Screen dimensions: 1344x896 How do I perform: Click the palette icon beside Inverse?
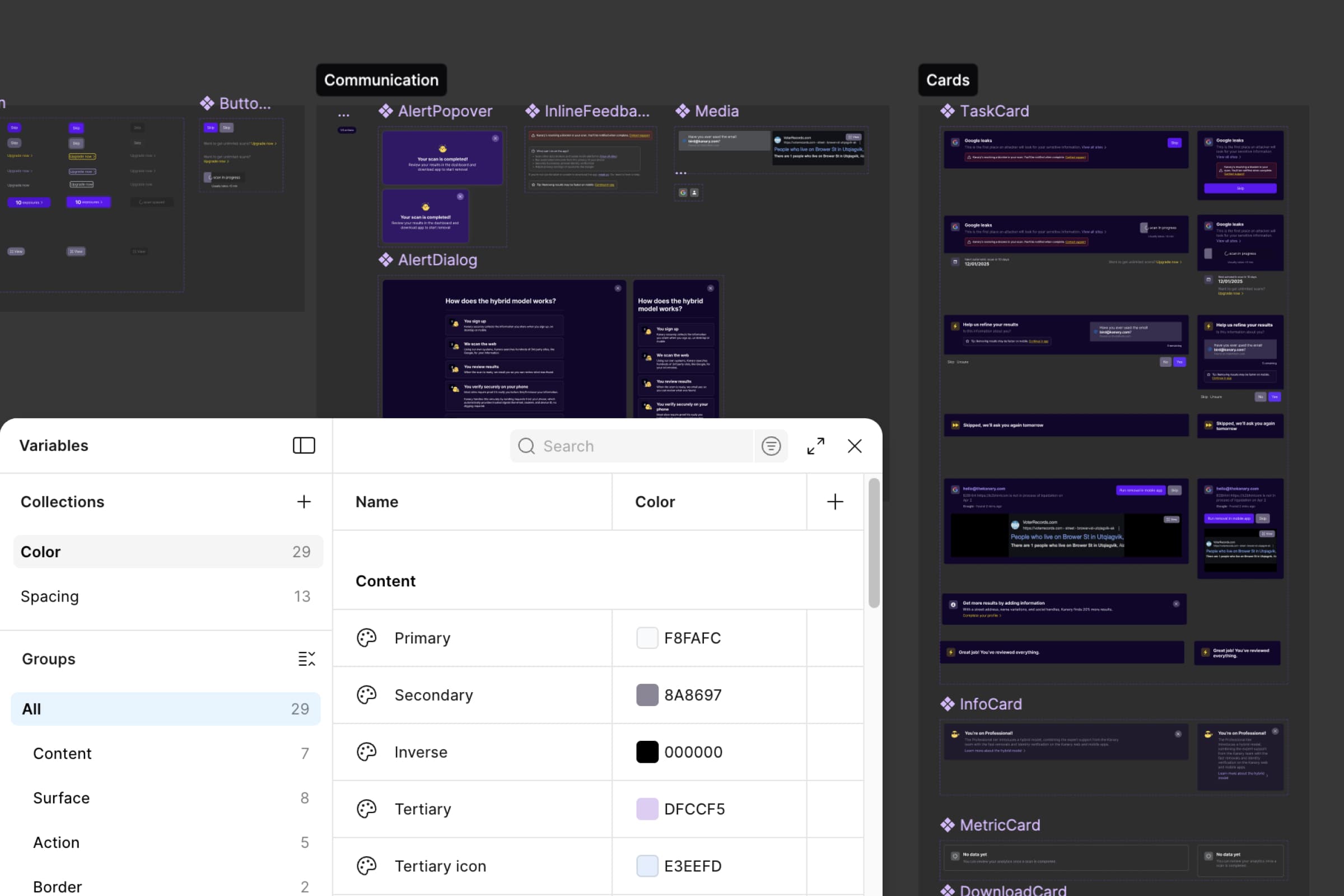(x=366, y=752)
